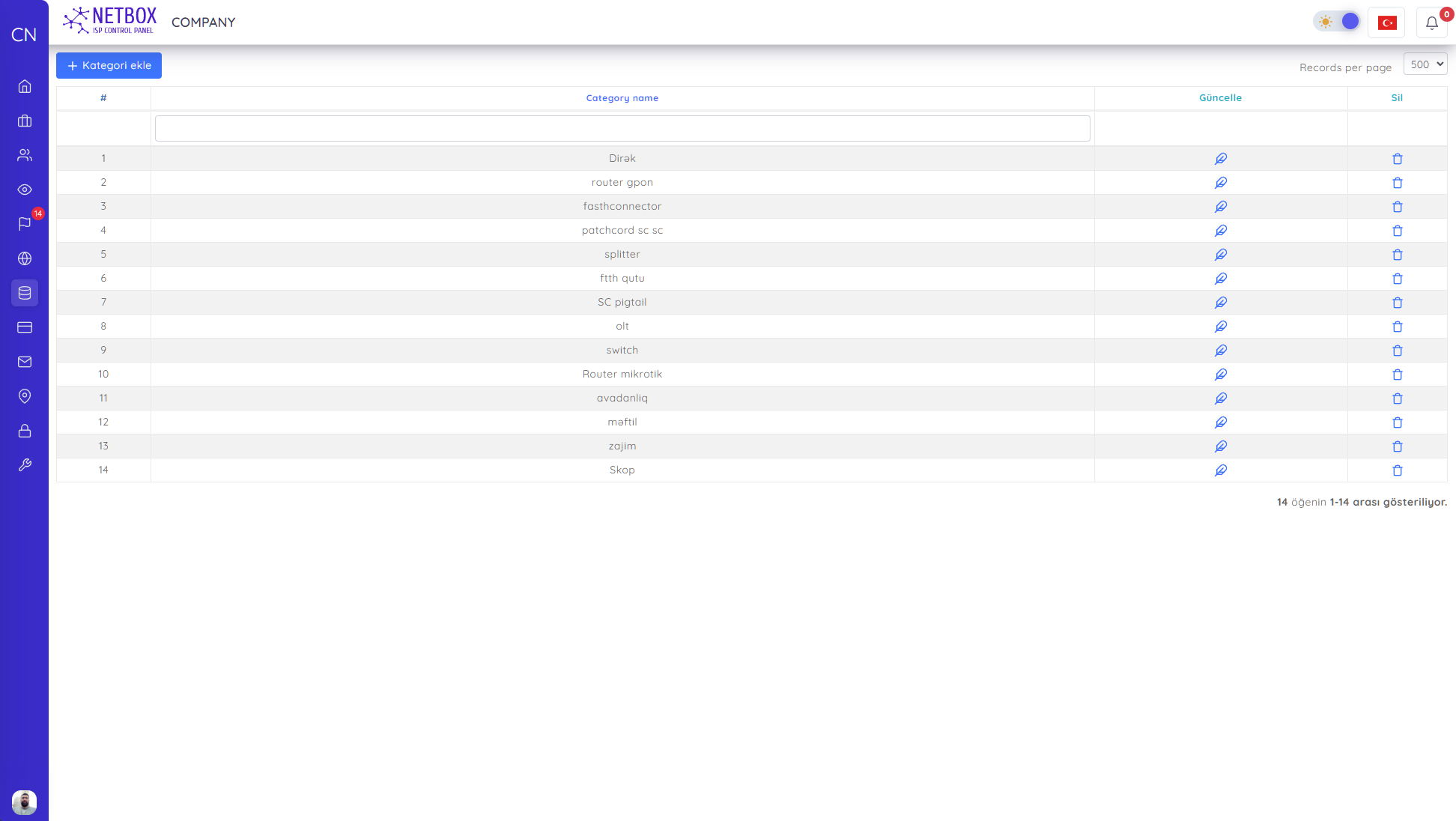Click the Kategori ekle button

point(109,66)
